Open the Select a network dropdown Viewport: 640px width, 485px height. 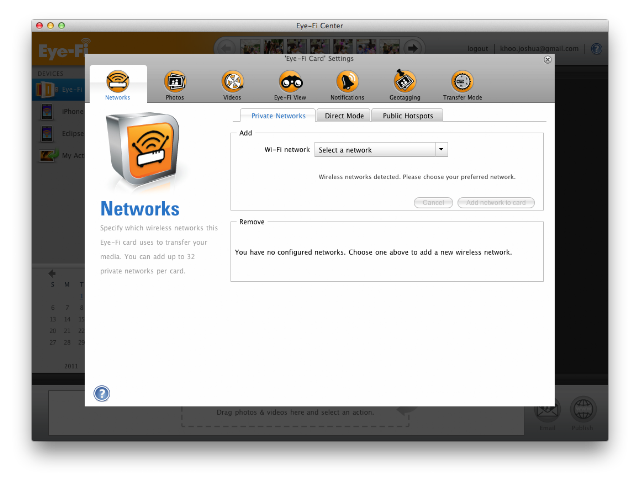(x=381, y=150)
